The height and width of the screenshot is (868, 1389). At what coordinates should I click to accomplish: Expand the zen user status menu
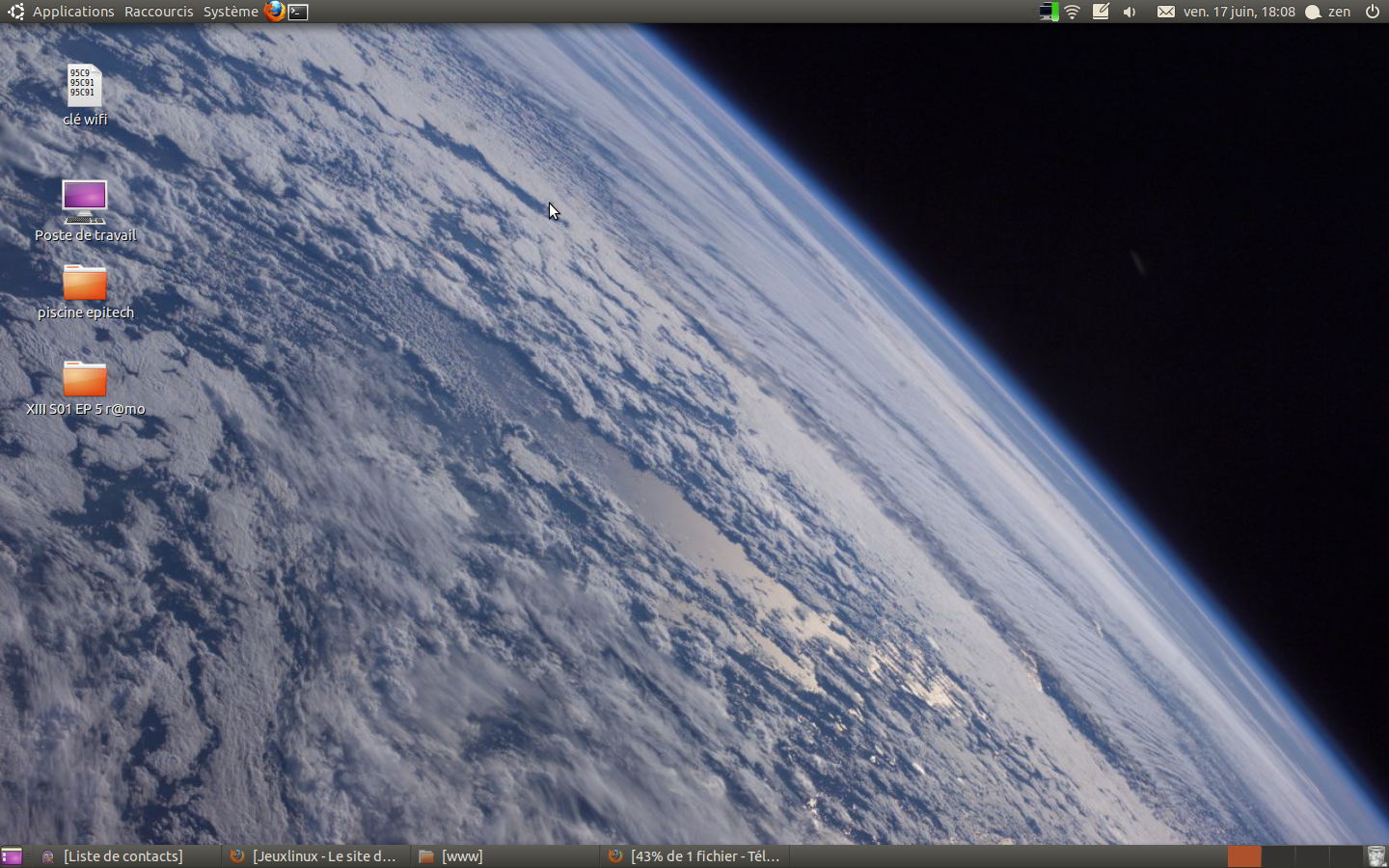(x=1328, y=12)
